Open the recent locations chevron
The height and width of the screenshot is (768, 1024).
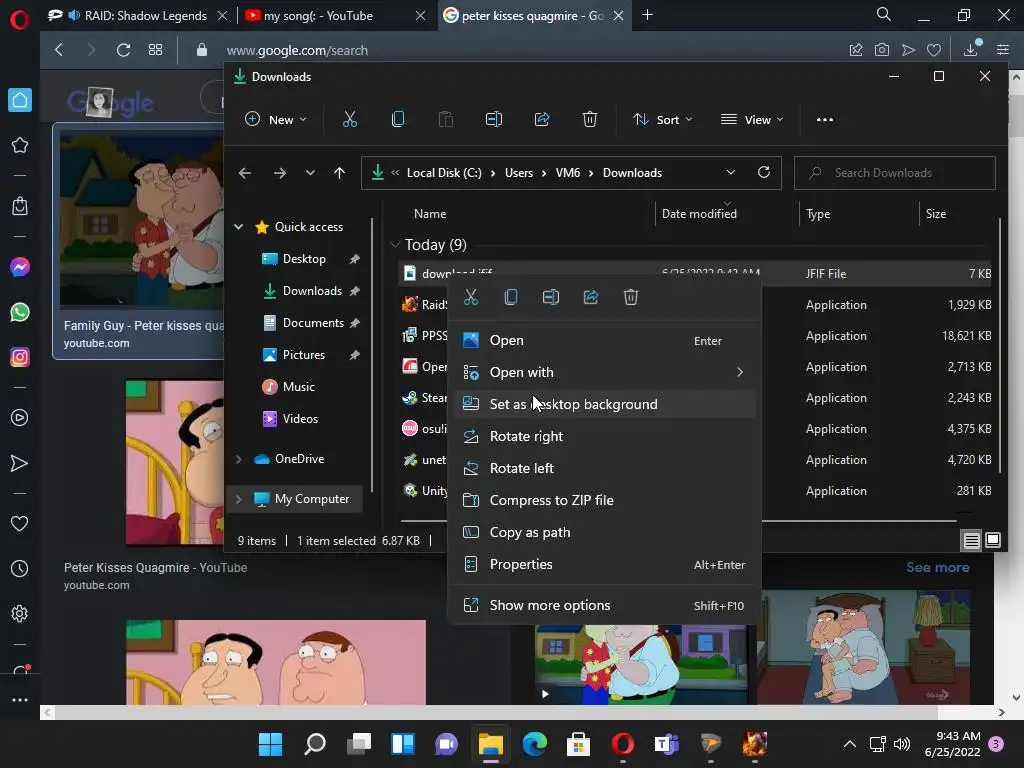point(310,173)
